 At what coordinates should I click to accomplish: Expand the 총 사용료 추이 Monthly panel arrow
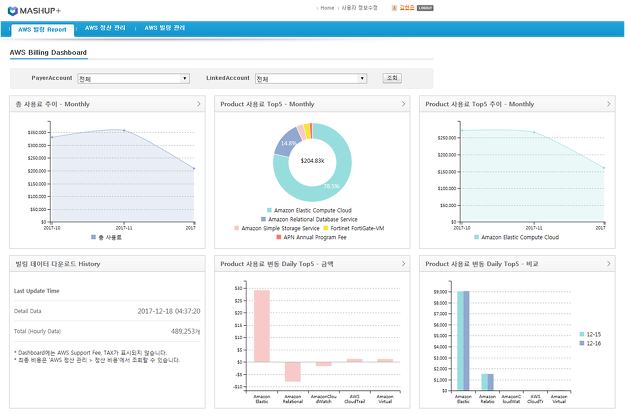[x=199, y=104]
